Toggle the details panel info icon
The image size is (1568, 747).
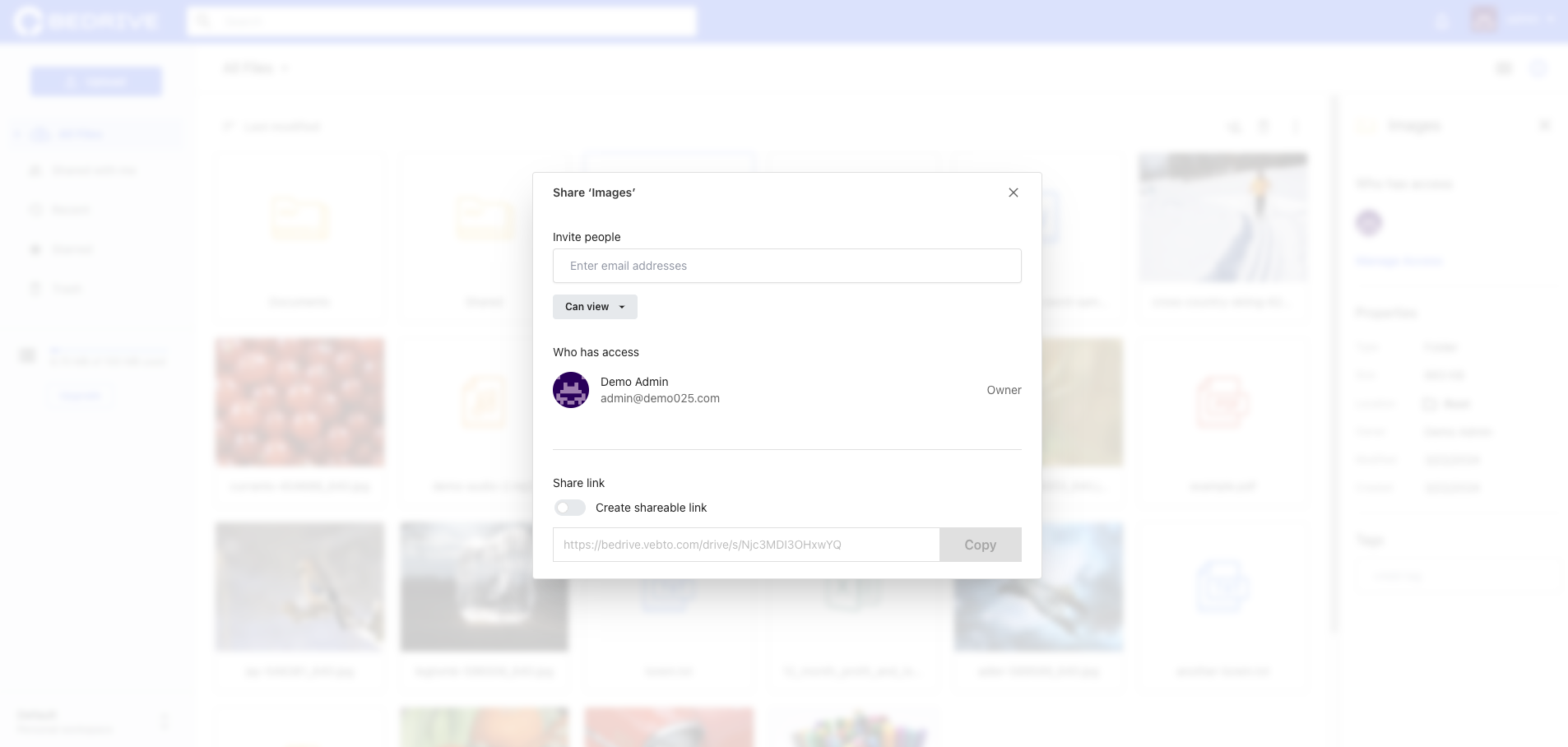1537,68
